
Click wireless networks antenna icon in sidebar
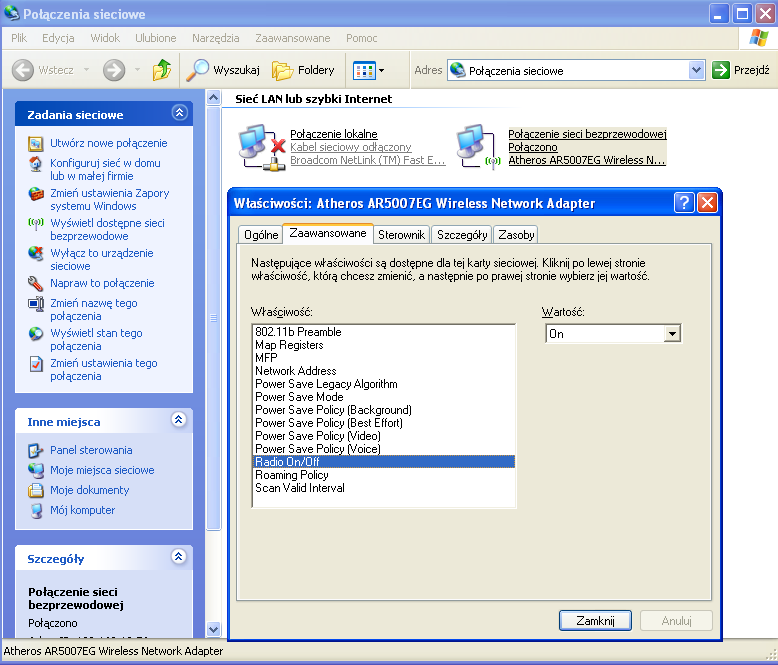[x=36, y=224]
